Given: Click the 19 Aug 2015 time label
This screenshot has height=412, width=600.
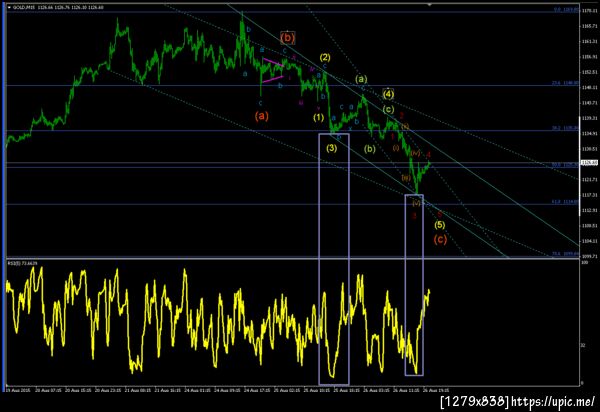Looking at the screenshot, I should 18,391.
